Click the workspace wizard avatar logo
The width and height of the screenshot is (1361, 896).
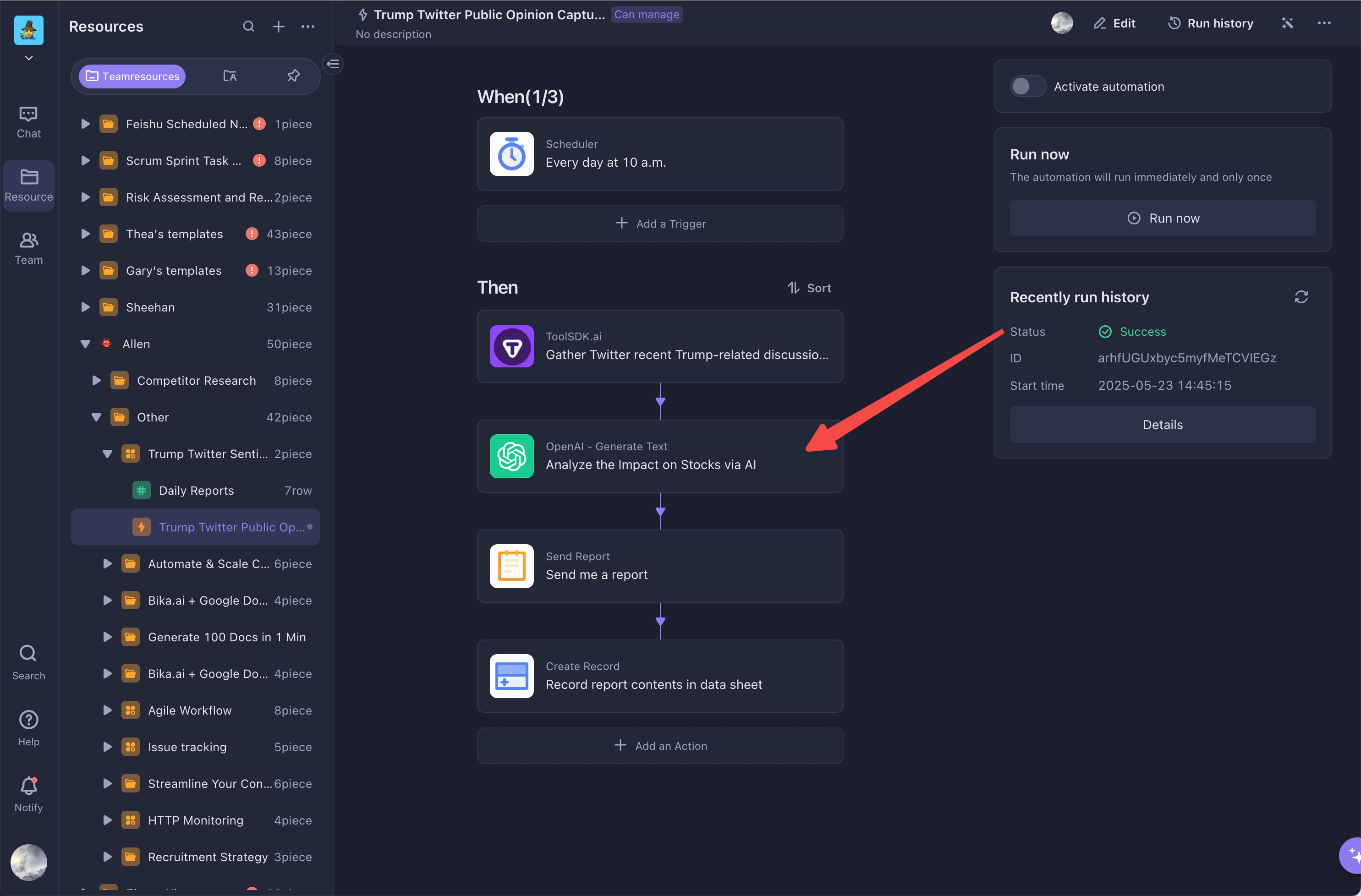pos(28,30)
